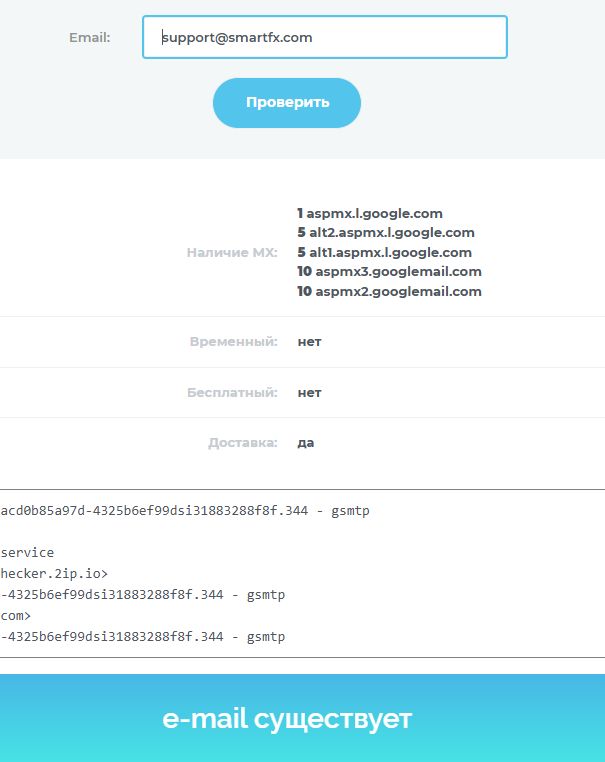Click the Email input field
This screenshot has width=605, height=762.
point(325,37)
